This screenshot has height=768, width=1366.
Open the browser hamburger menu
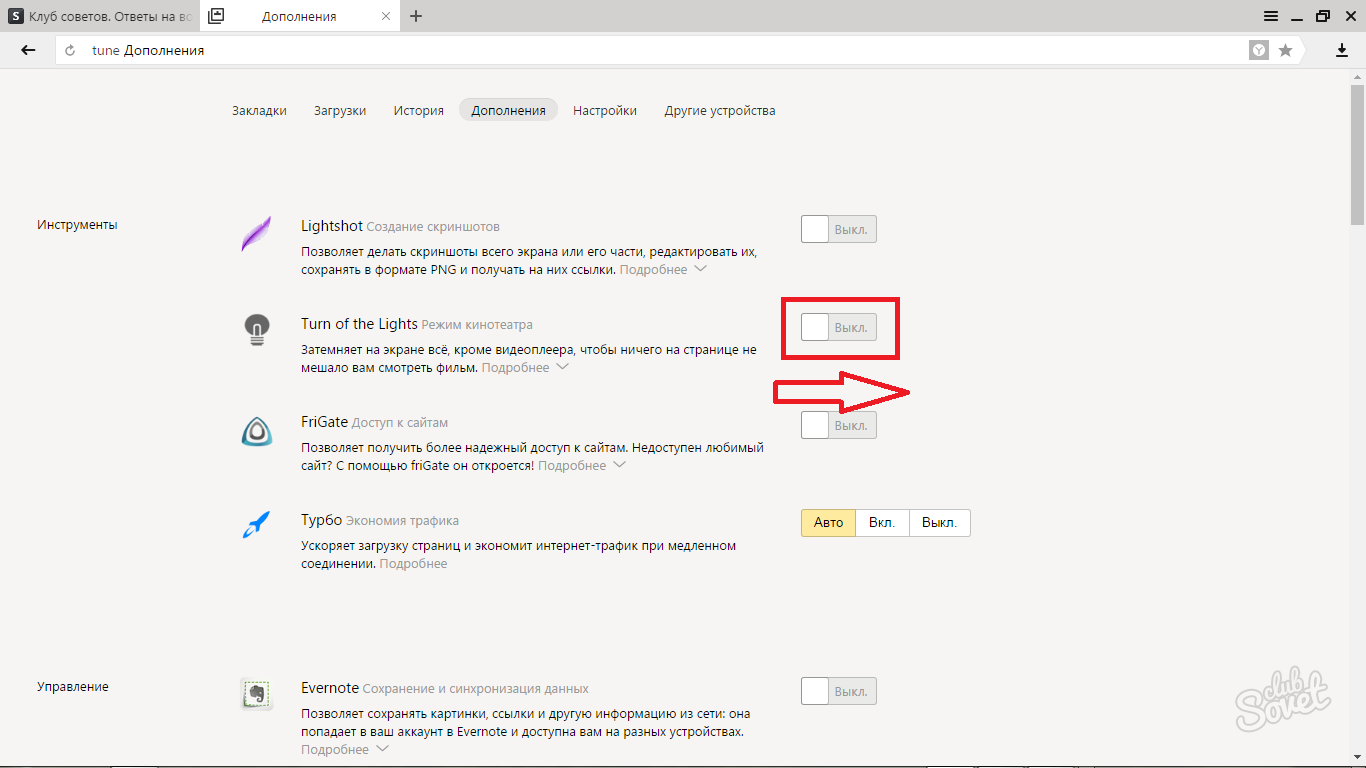[1271, 16]
